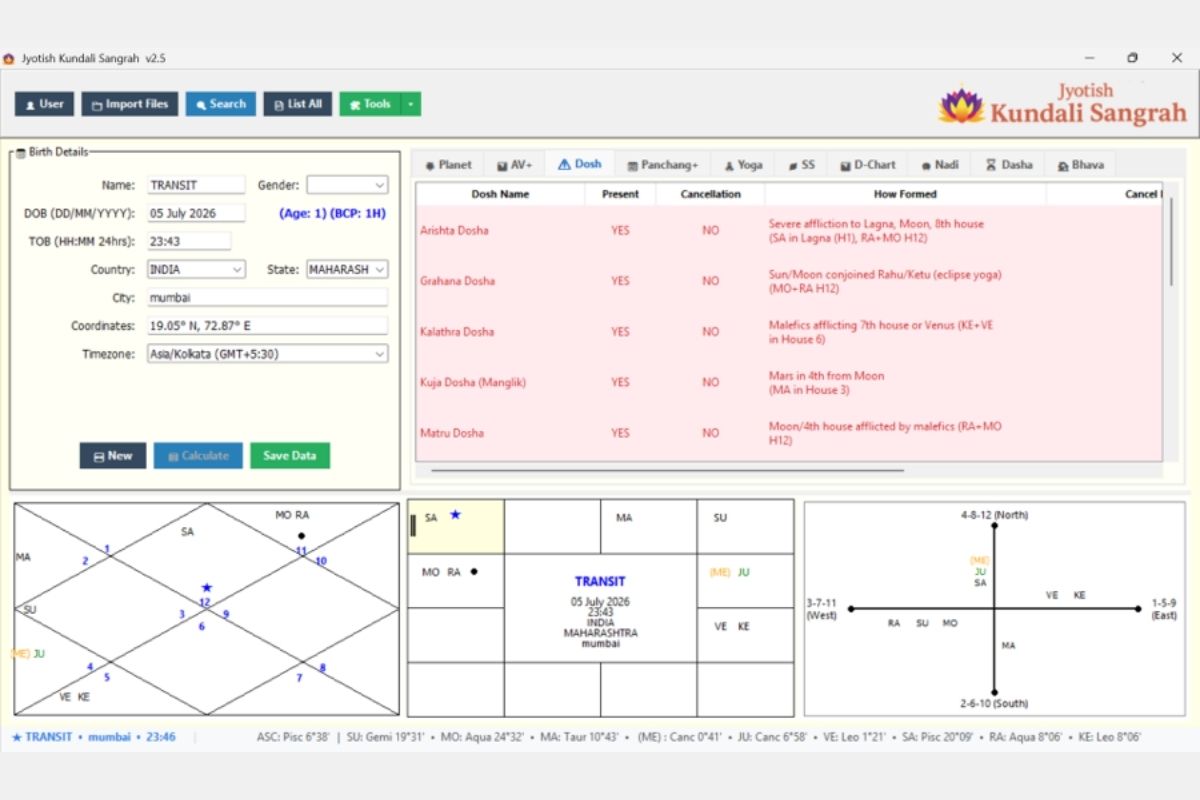
Task: Click the City input field containing mumbai
Action: [x=267, y=298]
